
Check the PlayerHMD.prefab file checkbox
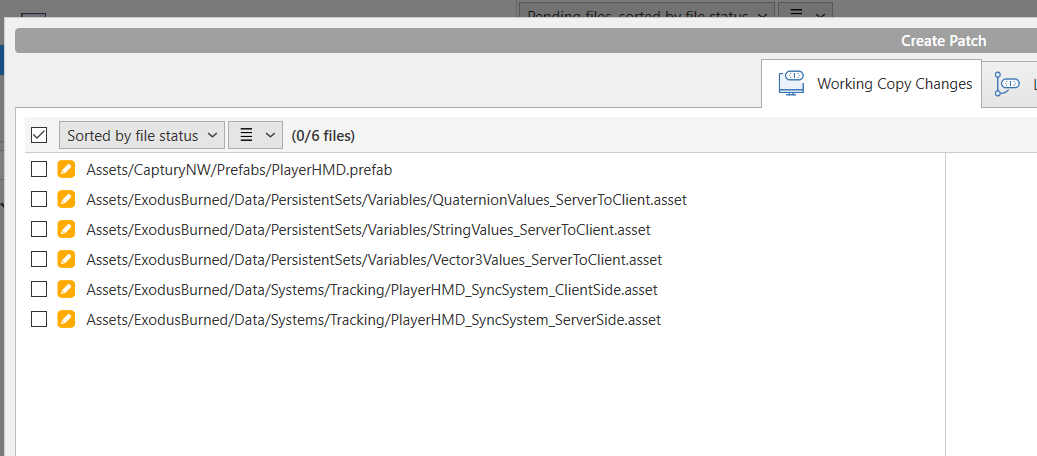click(x=39, y=169)
